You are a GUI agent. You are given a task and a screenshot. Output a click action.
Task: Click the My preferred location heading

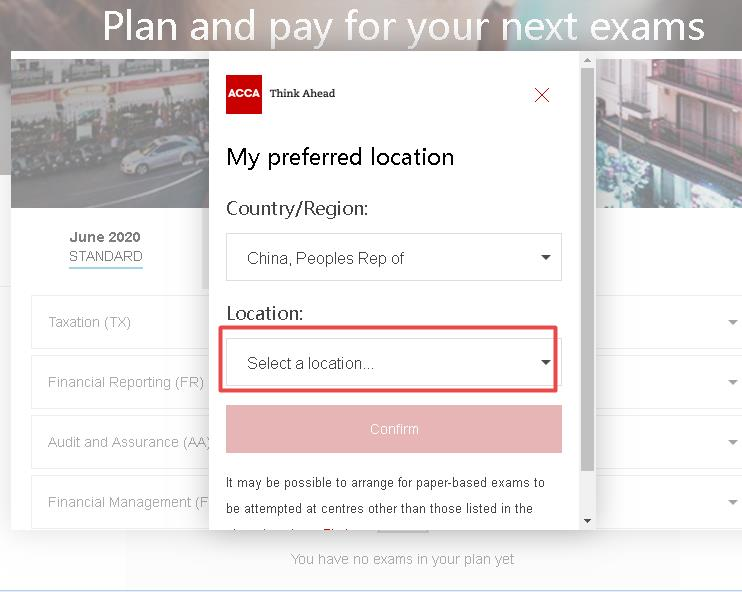tap(340, 157)
